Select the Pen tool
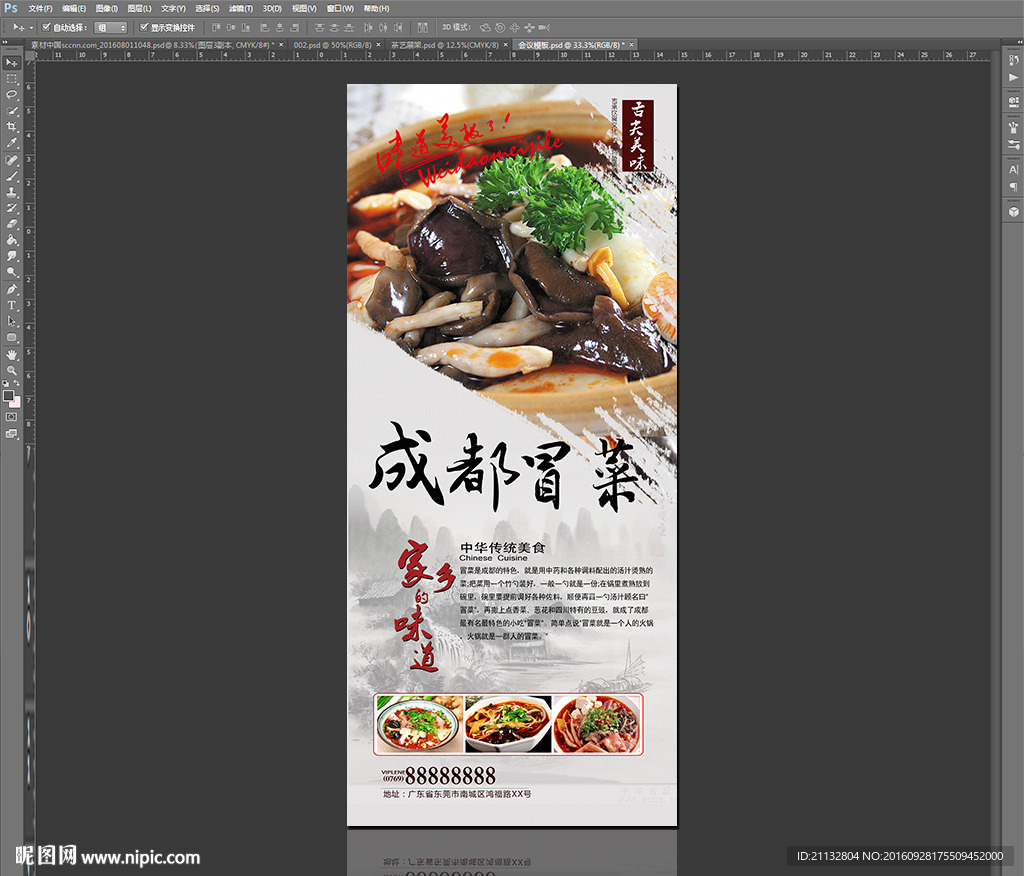Screen dimensions: 1024x876 point(12,289)
